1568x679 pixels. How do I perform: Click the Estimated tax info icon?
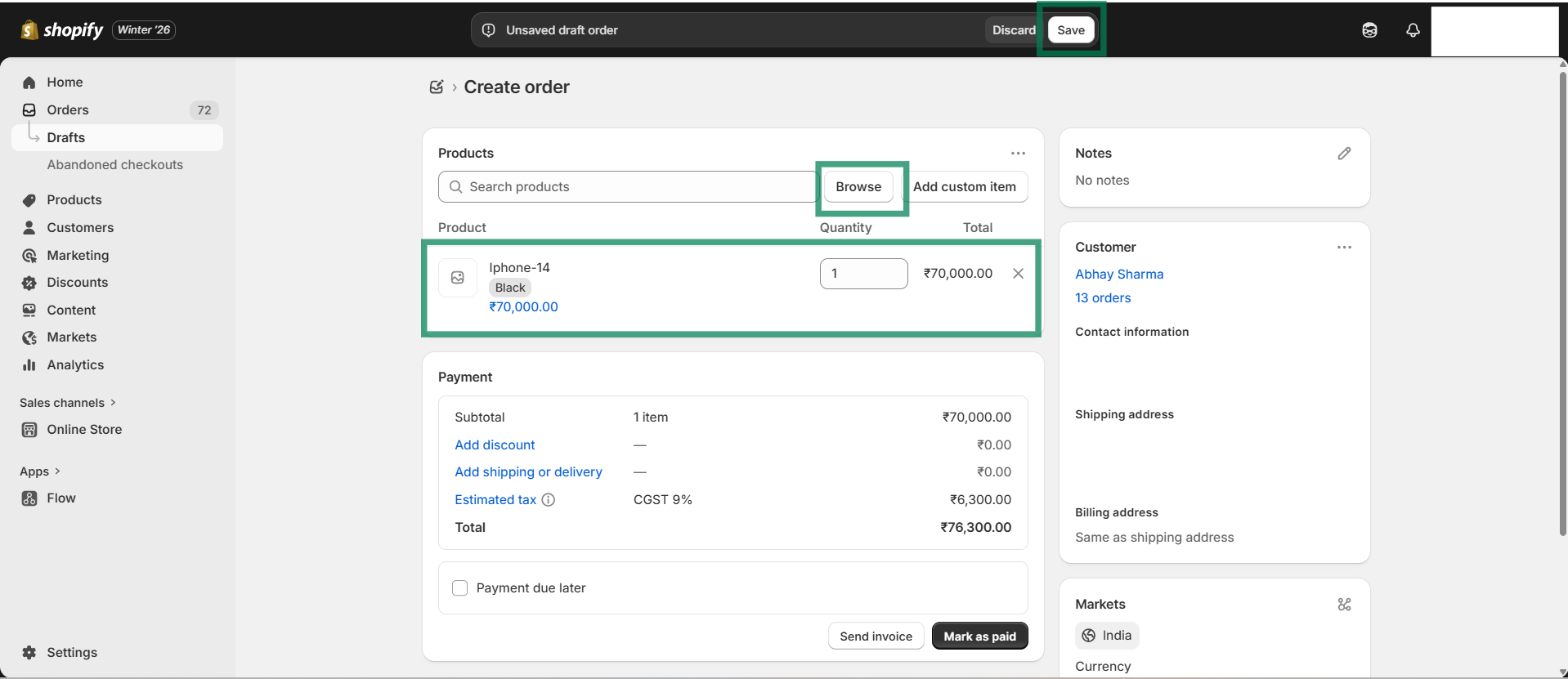pos(549,500)
